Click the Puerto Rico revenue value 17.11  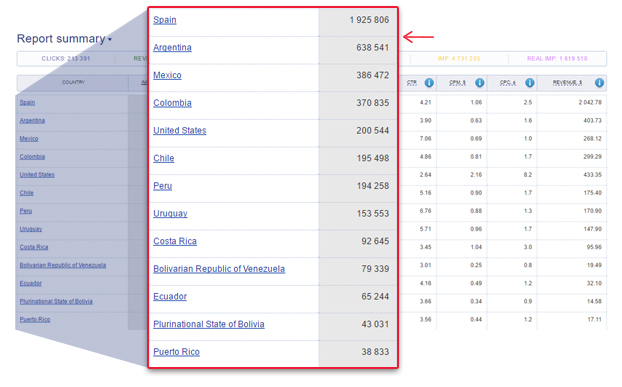pyautogui.click(x=594, y=320)
